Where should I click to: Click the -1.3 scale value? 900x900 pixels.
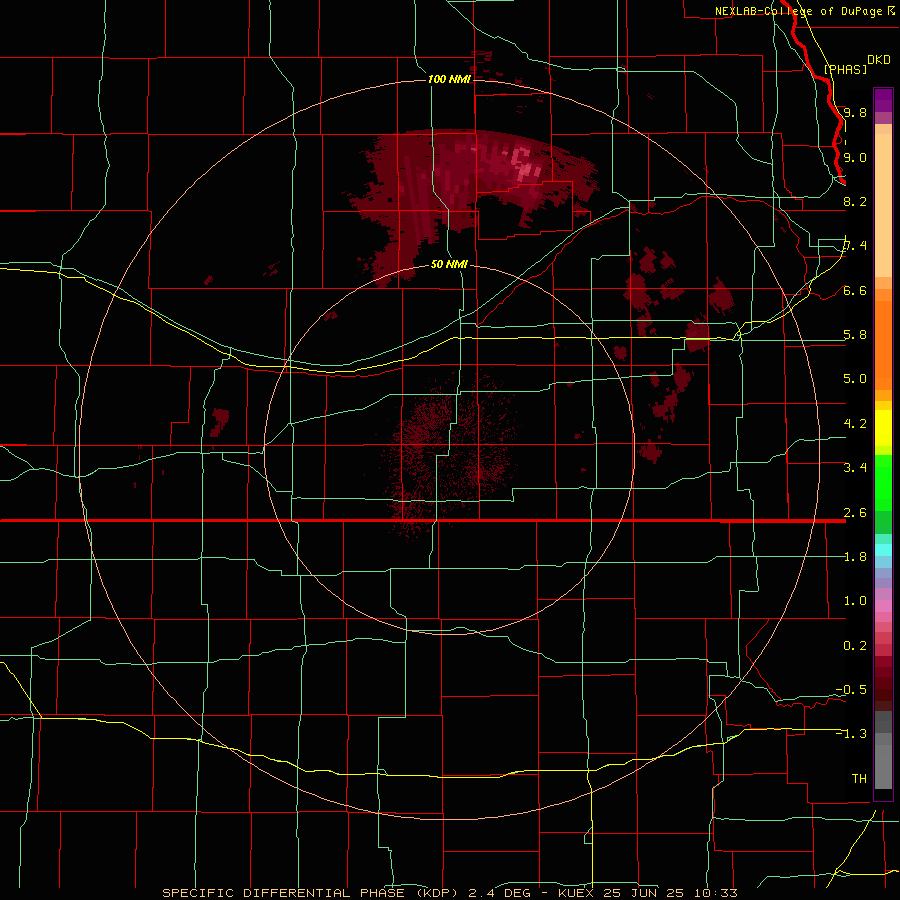pos(851,734)
